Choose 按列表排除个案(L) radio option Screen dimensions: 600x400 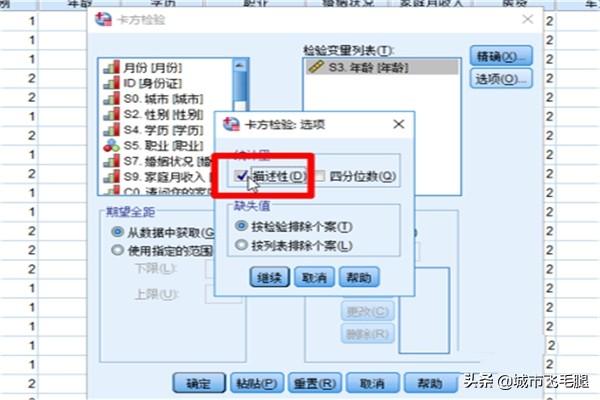click(x=241, y=245)
